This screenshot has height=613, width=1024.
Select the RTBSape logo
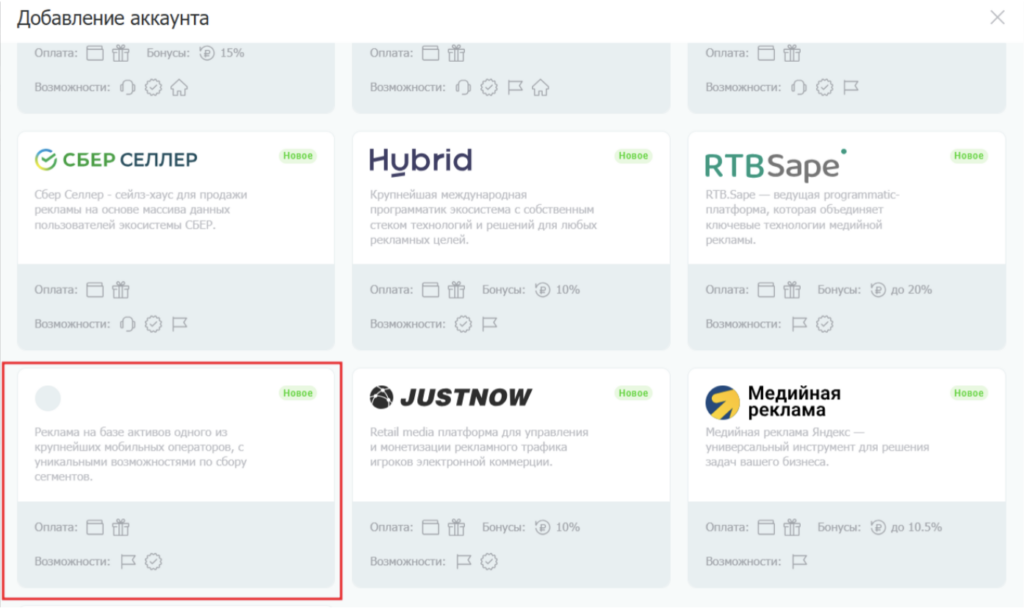tap(776, 165)
